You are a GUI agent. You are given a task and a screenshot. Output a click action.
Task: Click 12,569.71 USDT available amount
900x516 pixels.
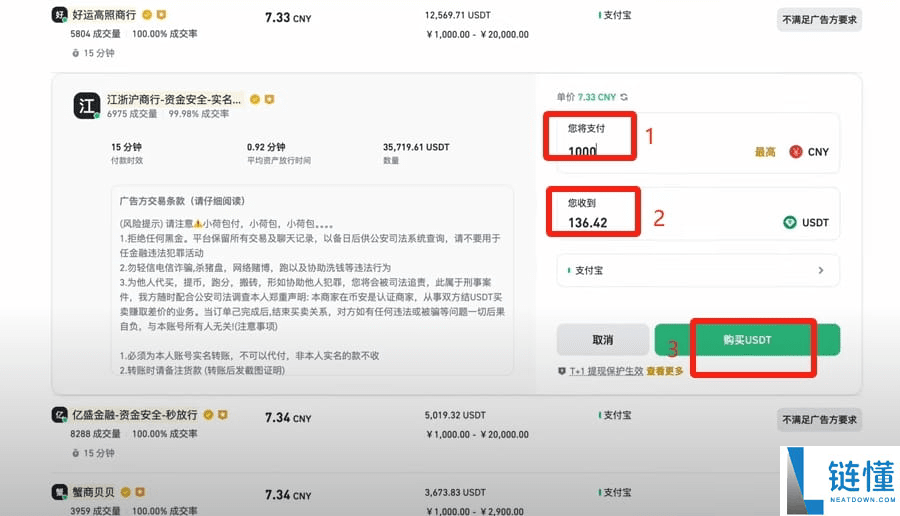457,15
